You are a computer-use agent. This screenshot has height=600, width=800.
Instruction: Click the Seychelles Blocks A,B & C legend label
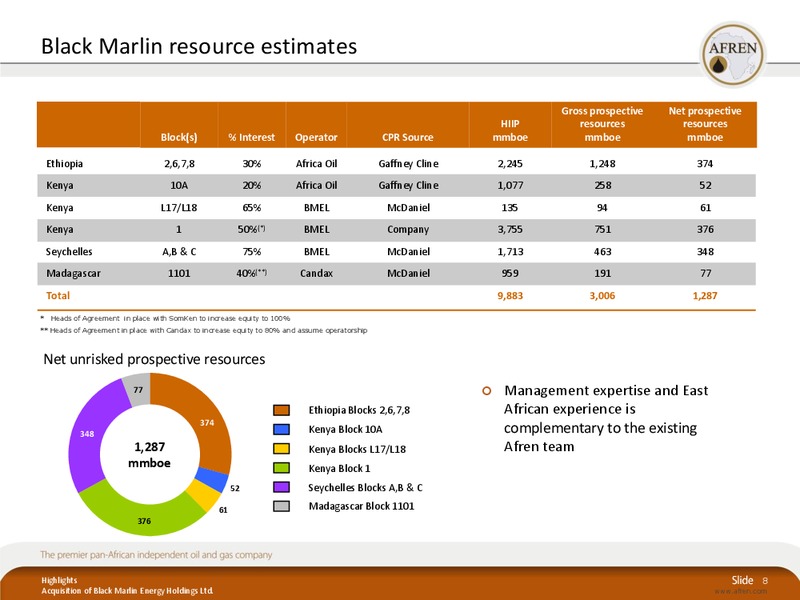365,487
